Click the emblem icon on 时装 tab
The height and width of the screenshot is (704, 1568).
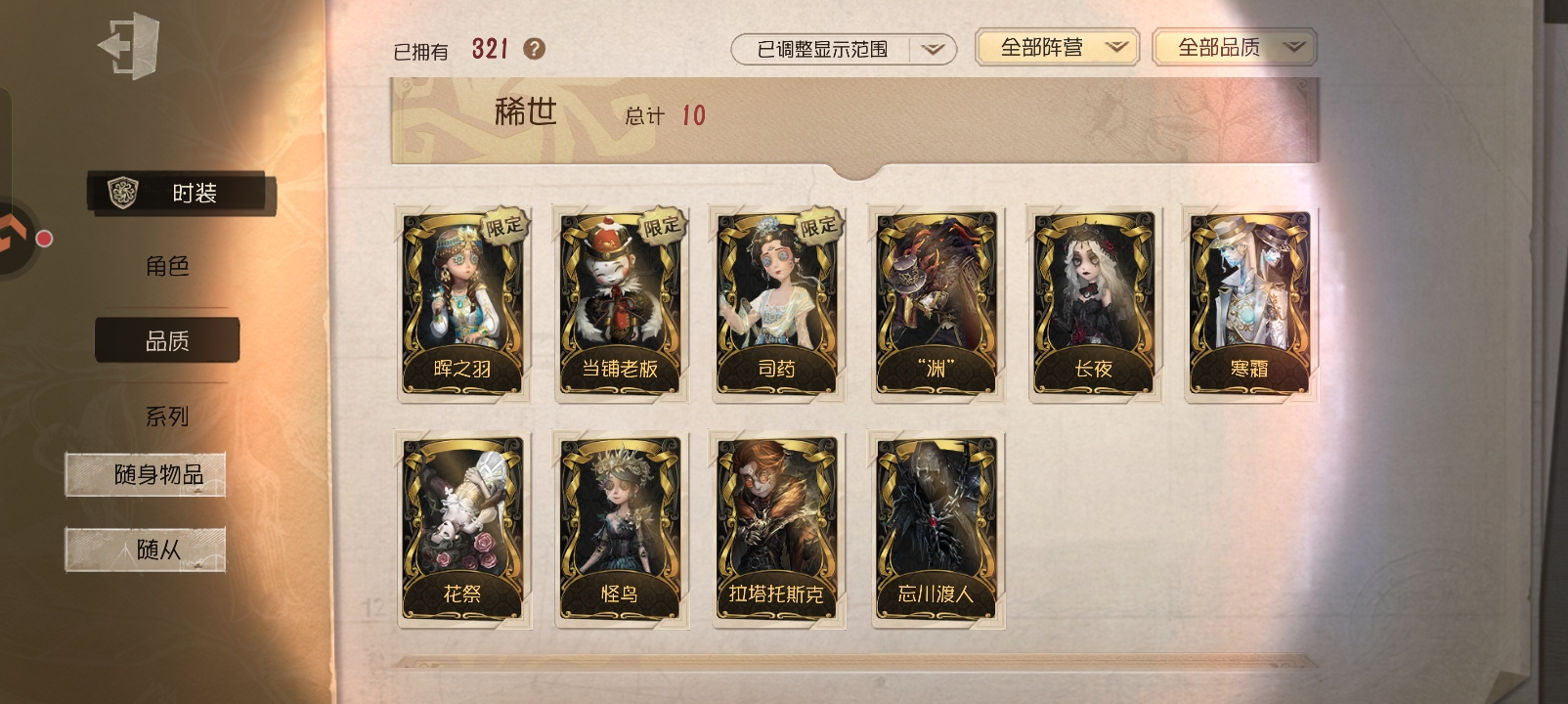point(123,193)
